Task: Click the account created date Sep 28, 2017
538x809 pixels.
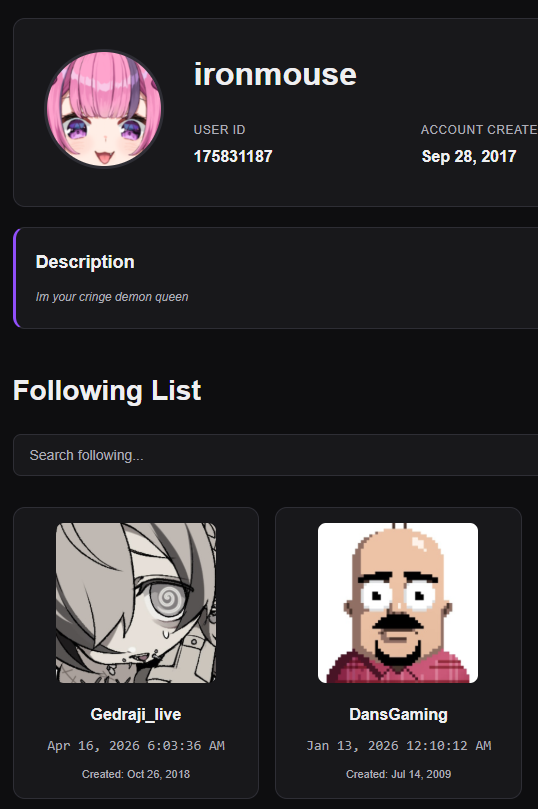Action: pyautogui.click(x=469, y=156)
